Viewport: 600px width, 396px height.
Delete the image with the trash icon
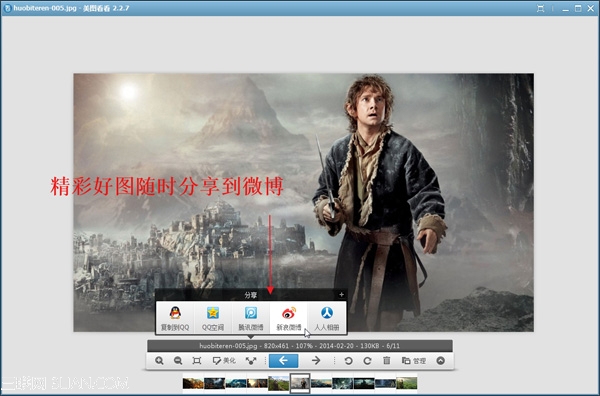[x=386, y=360]
